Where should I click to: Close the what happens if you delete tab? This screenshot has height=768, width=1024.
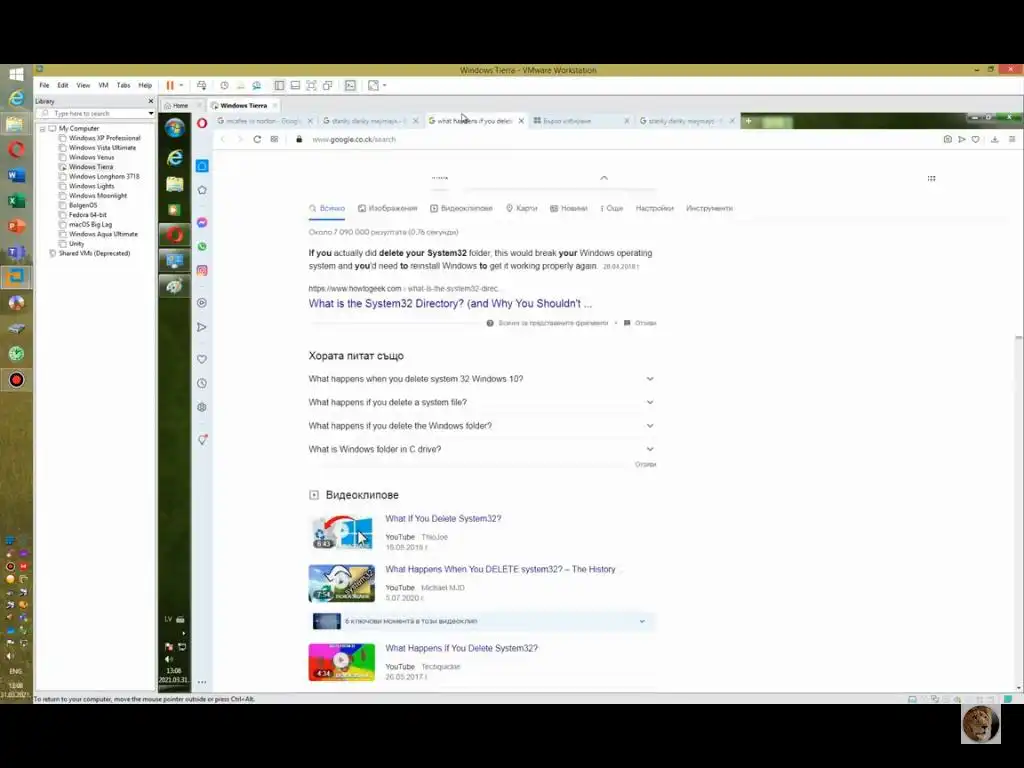tap(521, 121)
